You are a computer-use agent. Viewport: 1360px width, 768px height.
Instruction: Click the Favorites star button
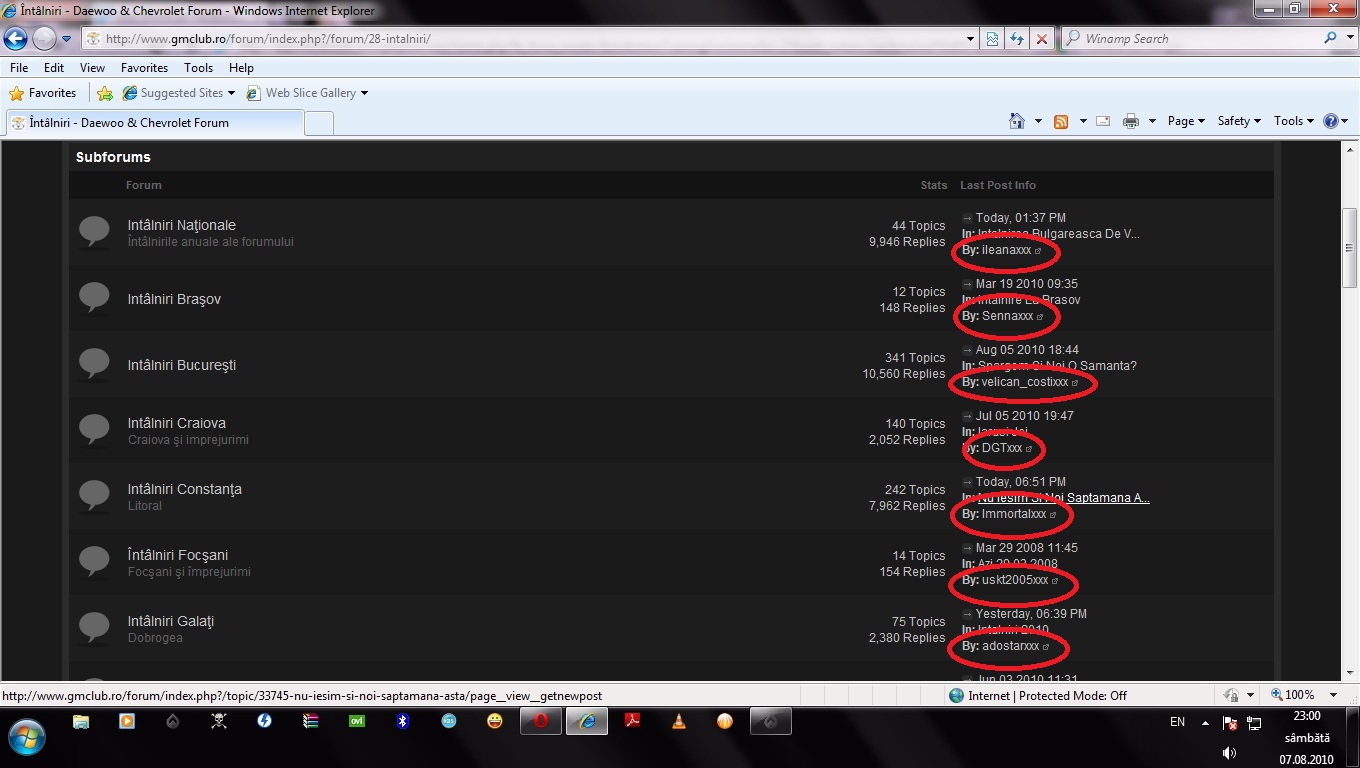point(42,93)
